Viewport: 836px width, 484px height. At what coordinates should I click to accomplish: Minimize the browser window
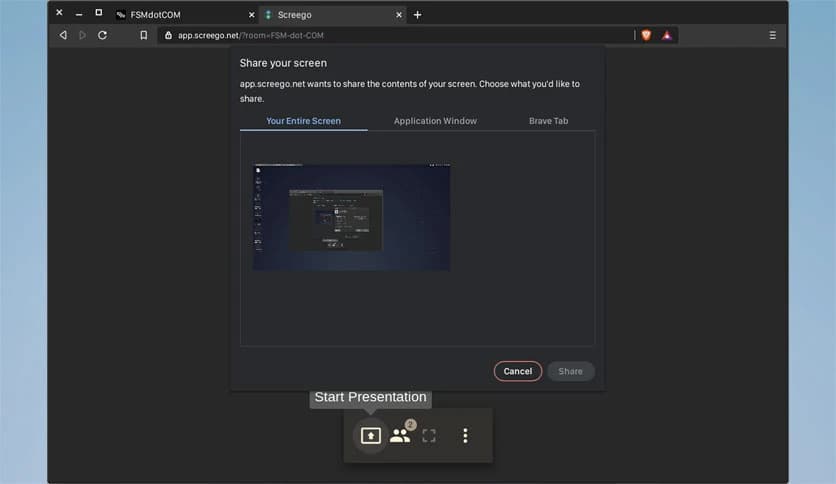(79, 14)
